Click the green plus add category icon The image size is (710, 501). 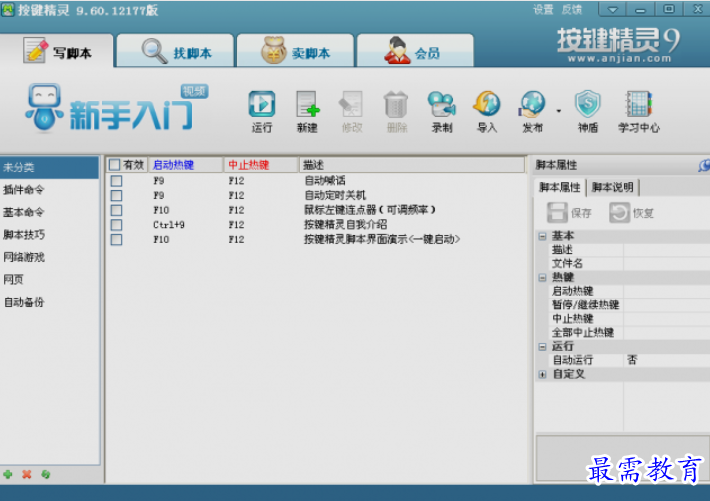coord(8,474)
